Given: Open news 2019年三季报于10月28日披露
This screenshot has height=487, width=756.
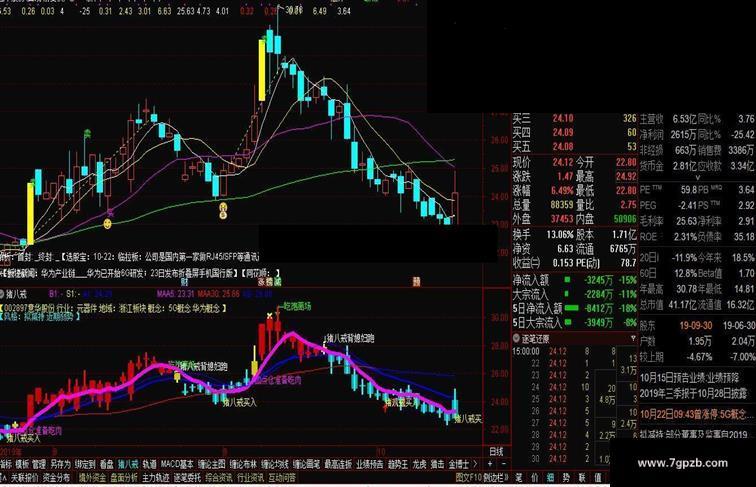Looking at the screenshot, I should click(x=693, y=394).
